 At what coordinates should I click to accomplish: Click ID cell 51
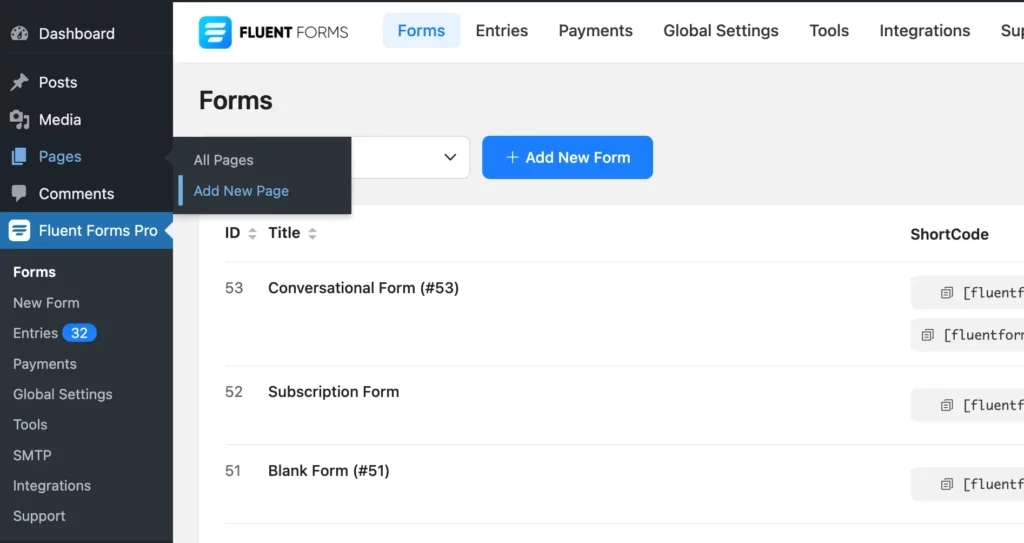coord(233,471)
